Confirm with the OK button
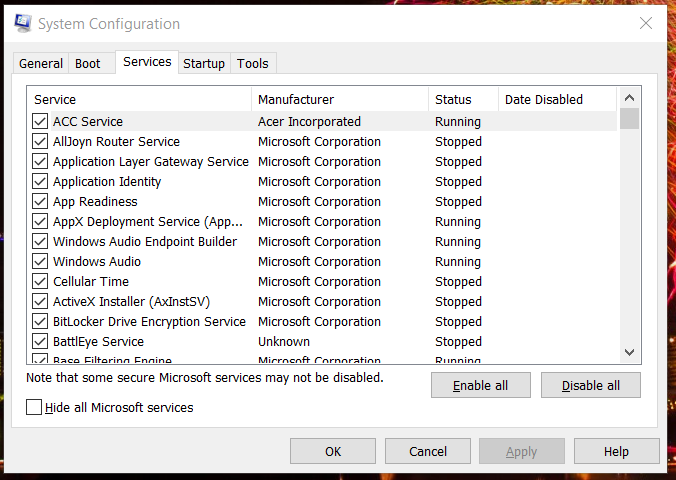Image resolution: width=676 pixels, height=480 pixels. click(333, 451)
